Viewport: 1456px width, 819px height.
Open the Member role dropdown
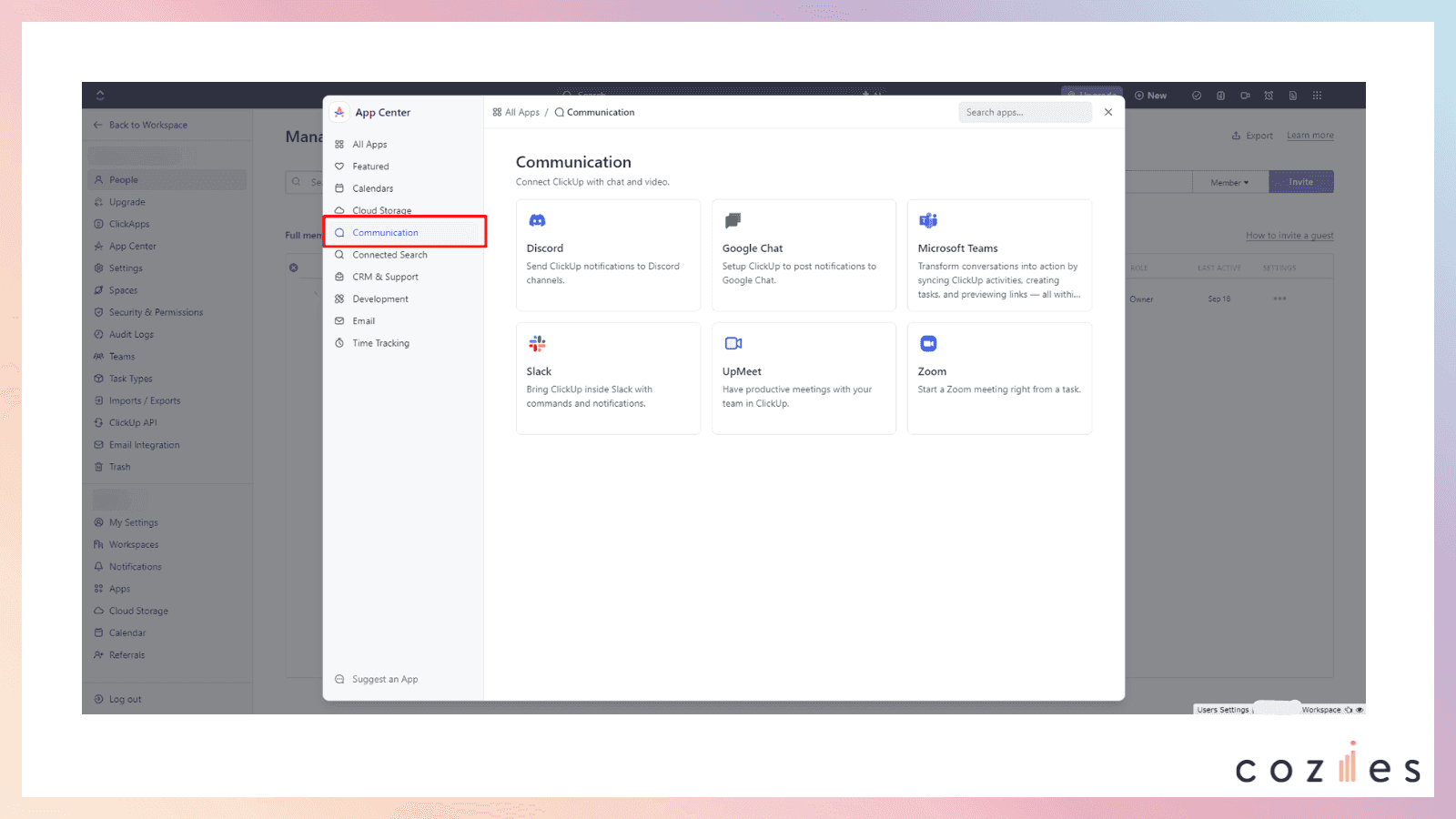click(x=1229, y=181)
